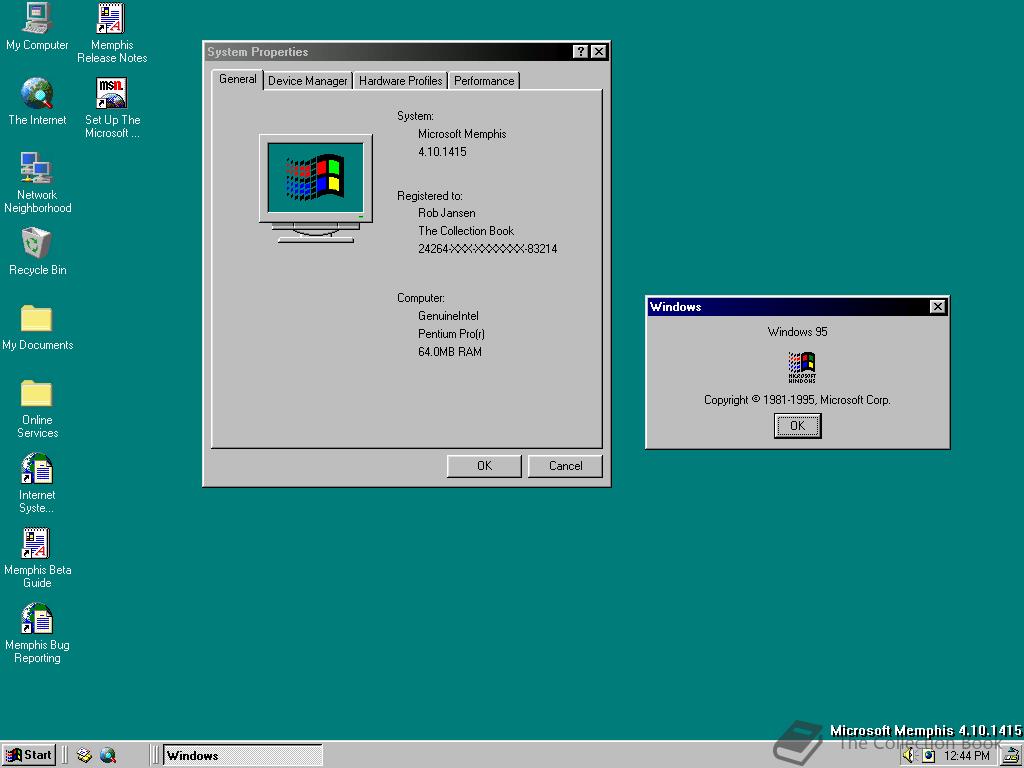Click the product ID starting with 24264
This screenshot has height=768, width=1024.
pos(487,249)
